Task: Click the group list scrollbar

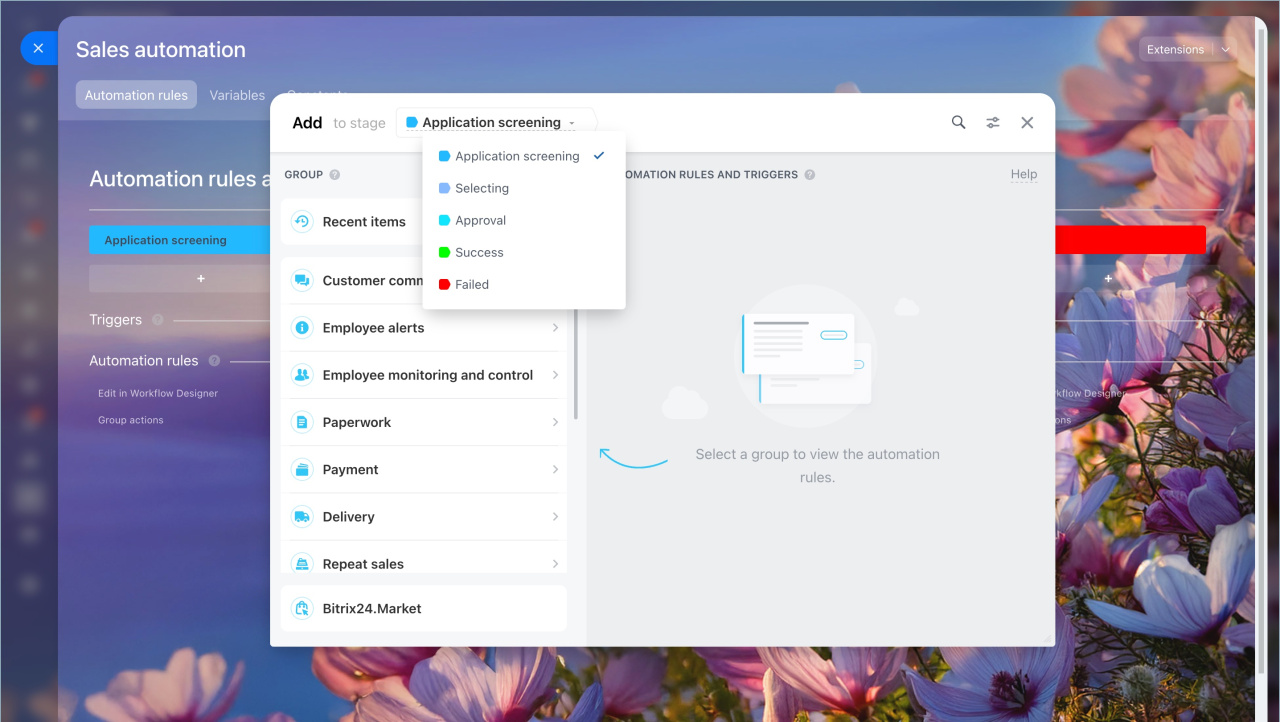Action: [575, 365]
